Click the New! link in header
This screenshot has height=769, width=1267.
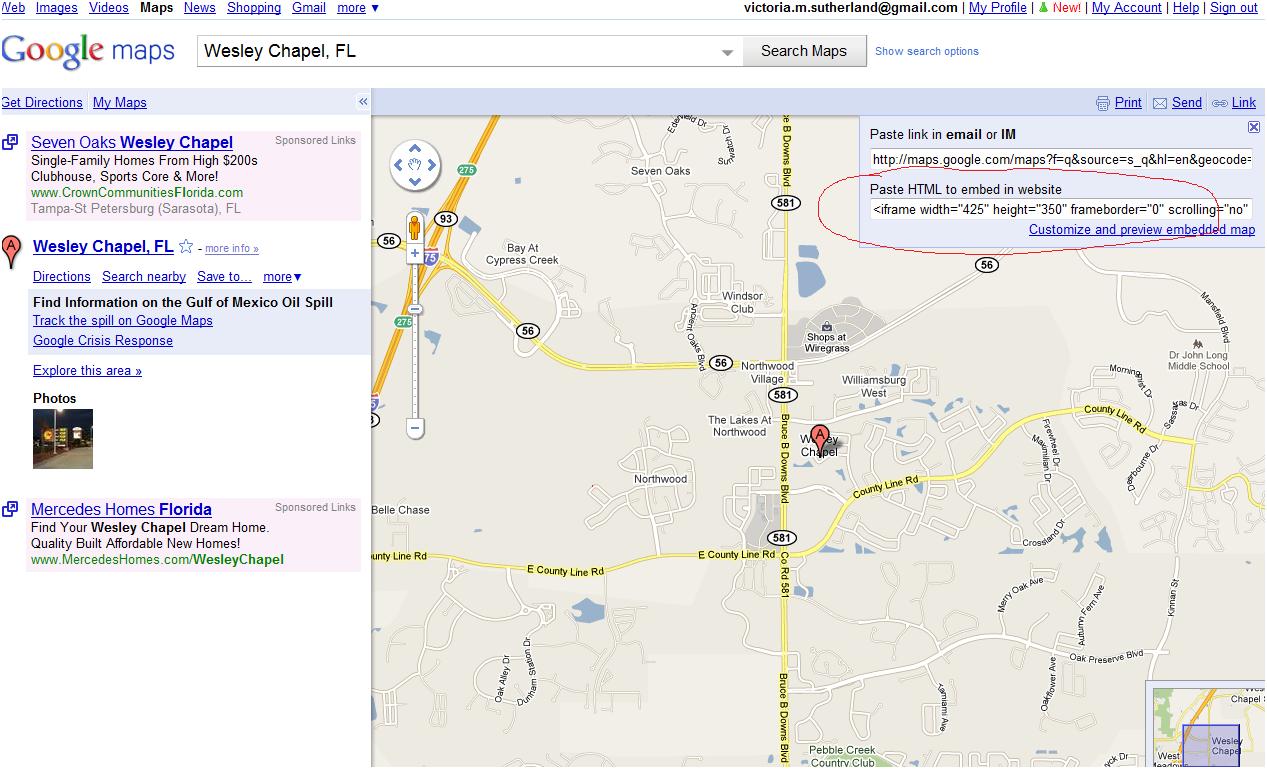pyautogui.click(x=1066, y=8)
